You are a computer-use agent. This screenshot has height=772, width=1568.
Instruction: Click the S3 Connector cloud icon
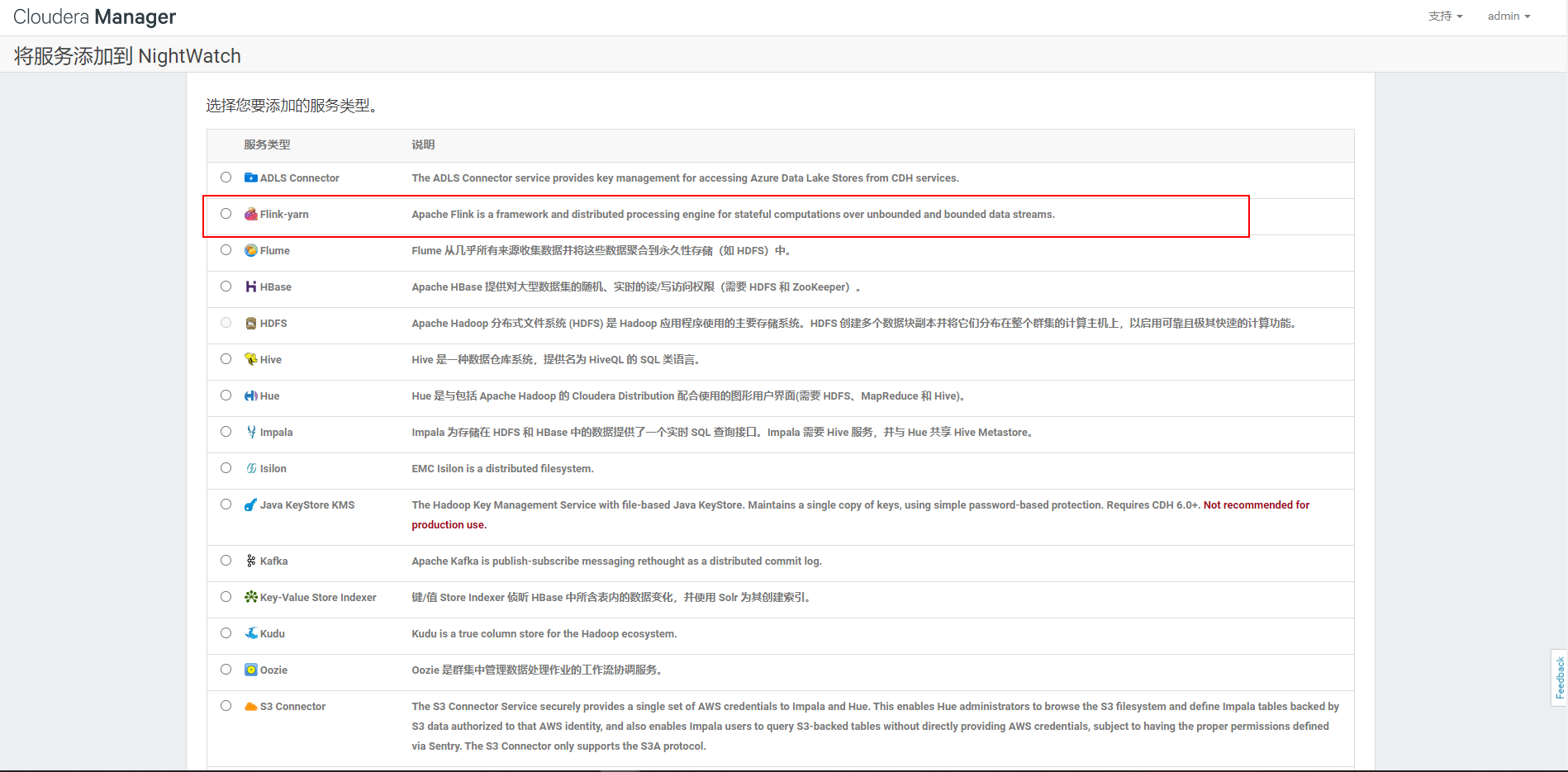[x=251, y=706]
